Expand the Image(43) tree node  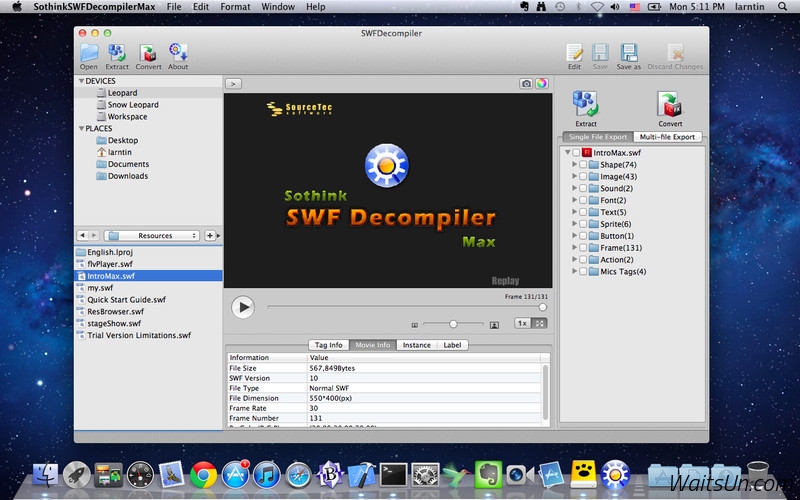(x=571, y=176)
